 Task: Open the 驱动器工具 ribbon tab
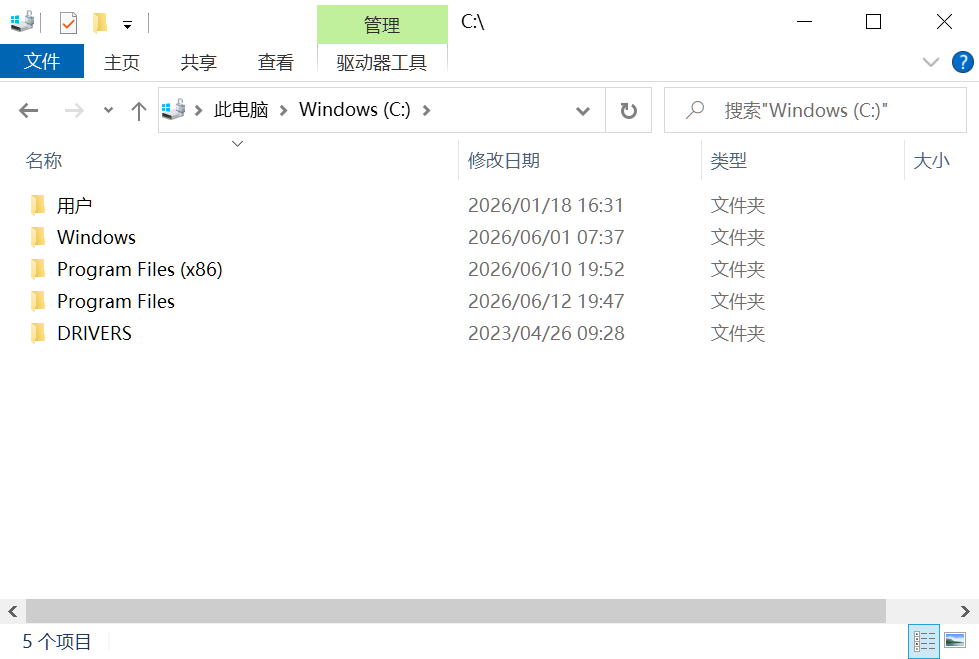click(x=382, y=62)
